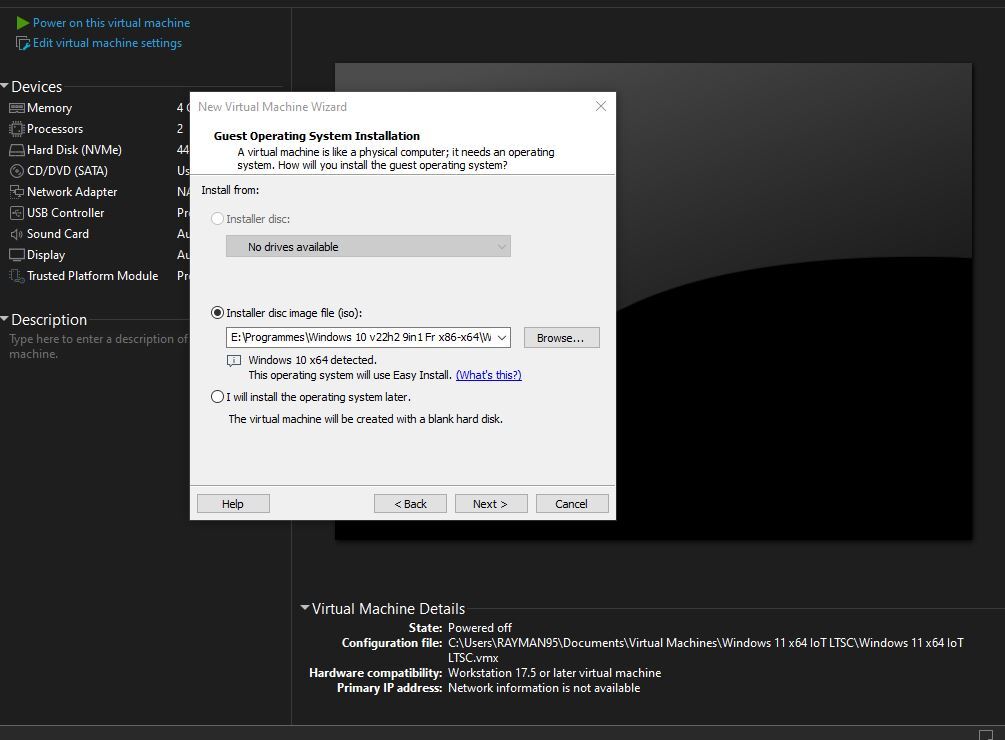Collapse the Devices section
The height and width of the screenshot is (740, 1005).
4,86
